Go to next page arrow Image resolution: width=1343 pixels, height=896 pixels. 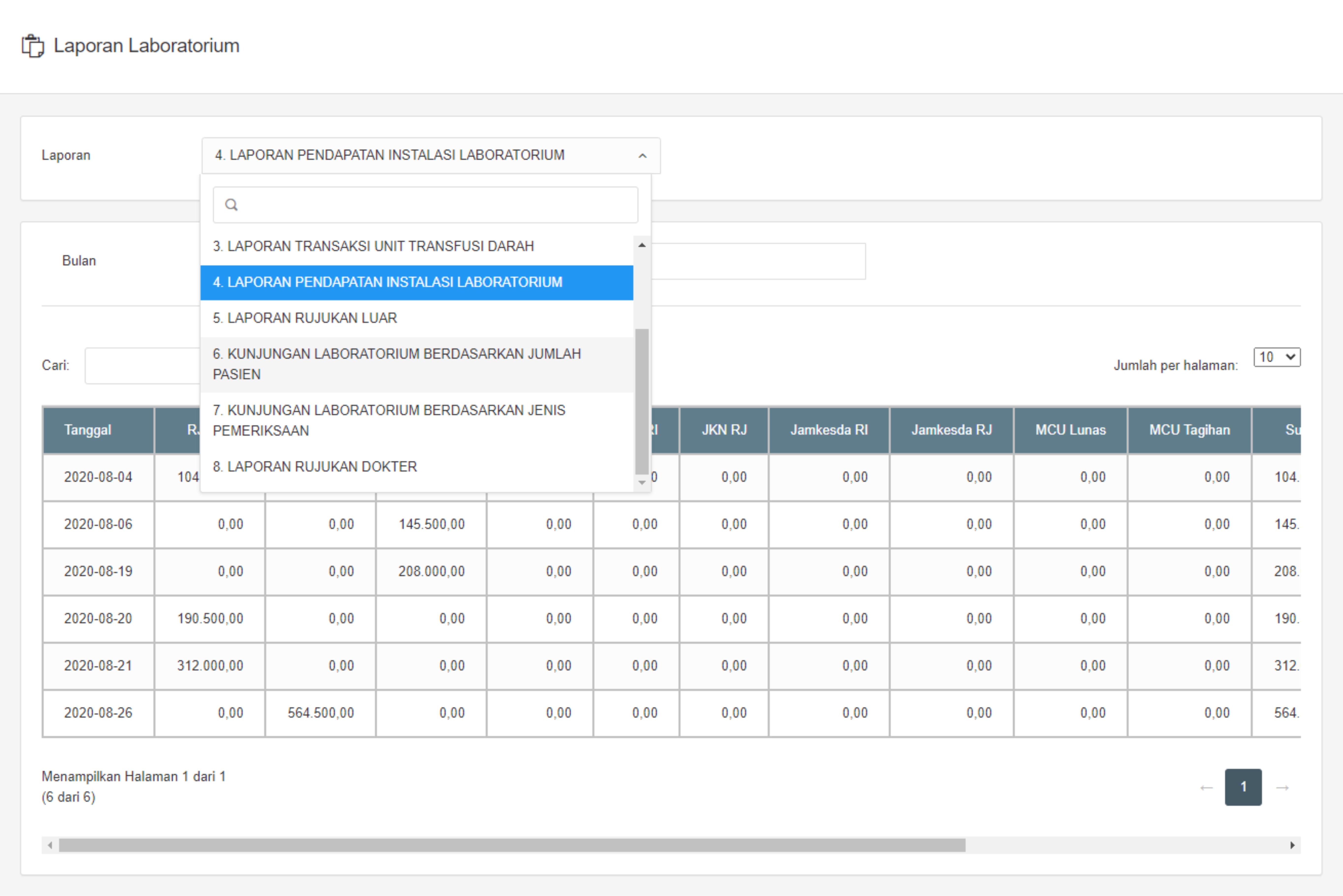point(1282,787)
